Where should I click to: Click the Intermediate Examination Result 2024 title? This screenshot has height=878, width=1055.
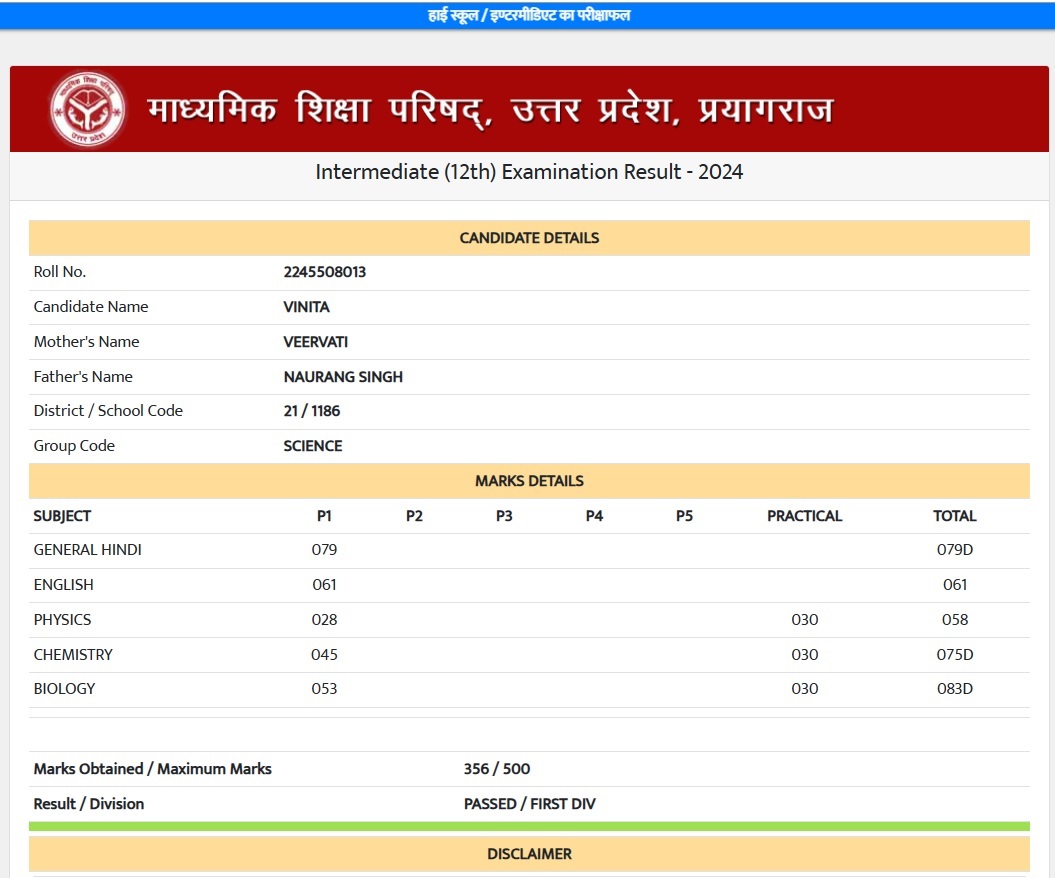tap(529, 172)
